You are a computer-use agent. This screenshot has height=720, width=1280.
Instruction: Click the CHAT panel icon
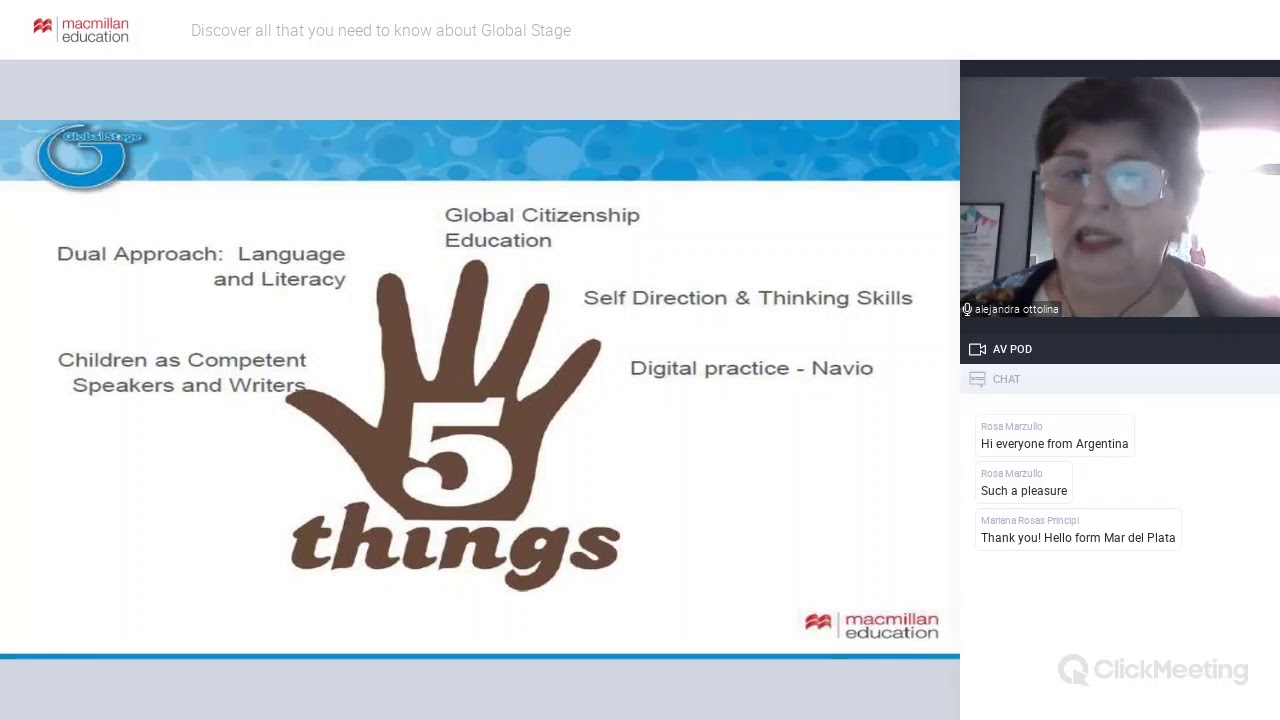pyautogui.click(x=977, y=379)
